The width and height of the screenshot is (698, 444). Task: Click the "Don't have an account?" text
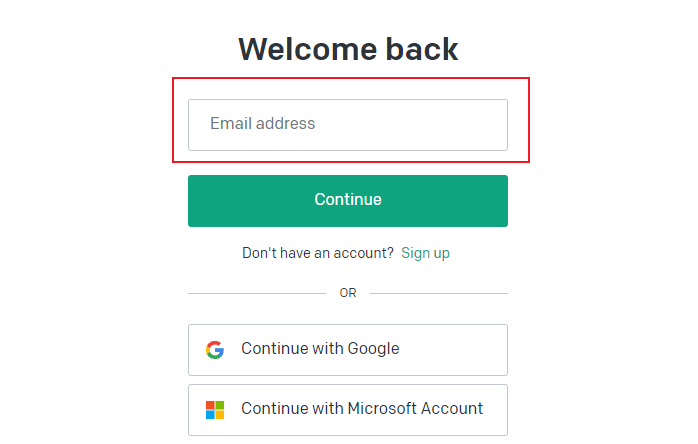pyautogui.click(x=318, y=253)
